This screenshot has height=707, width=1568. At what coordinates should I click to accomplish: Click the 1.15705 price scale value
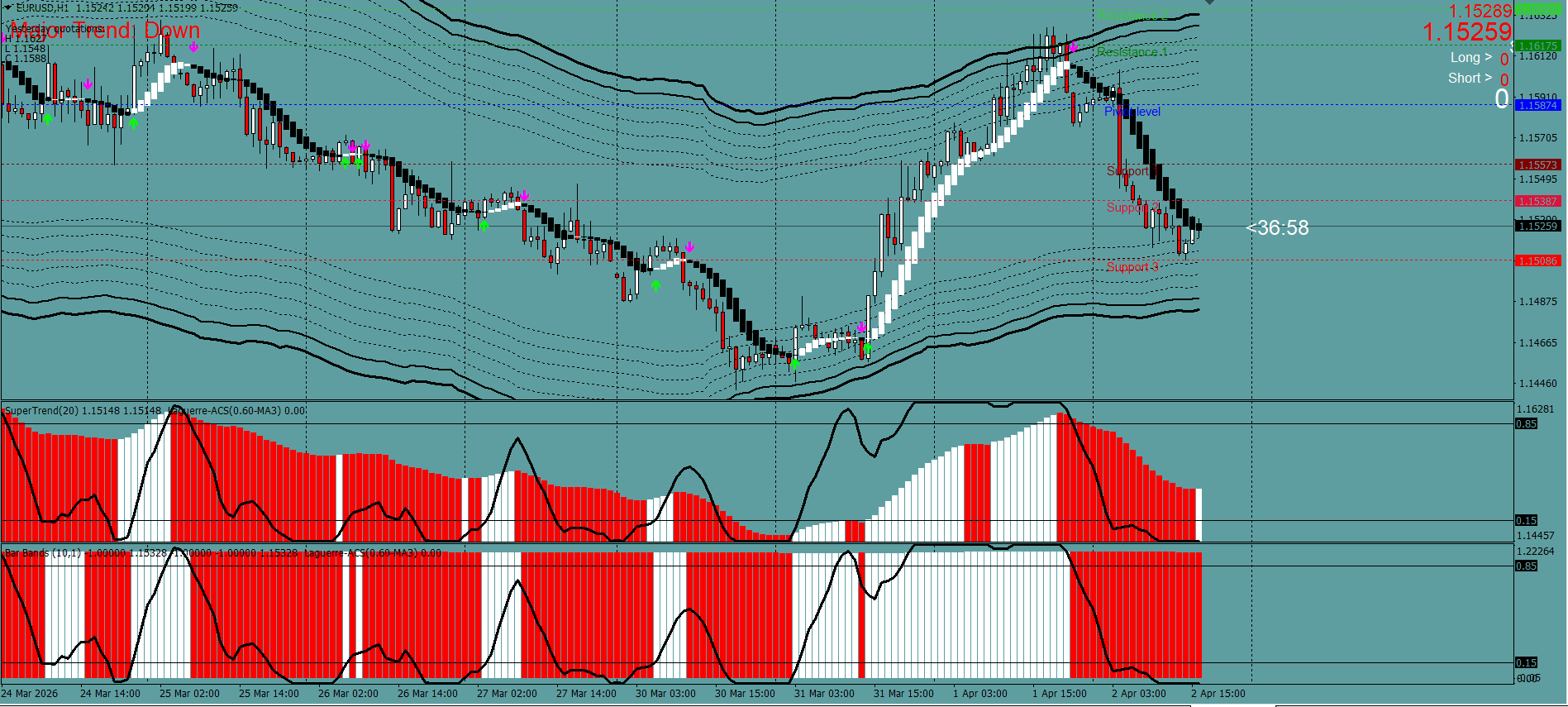pos(1538,138)
